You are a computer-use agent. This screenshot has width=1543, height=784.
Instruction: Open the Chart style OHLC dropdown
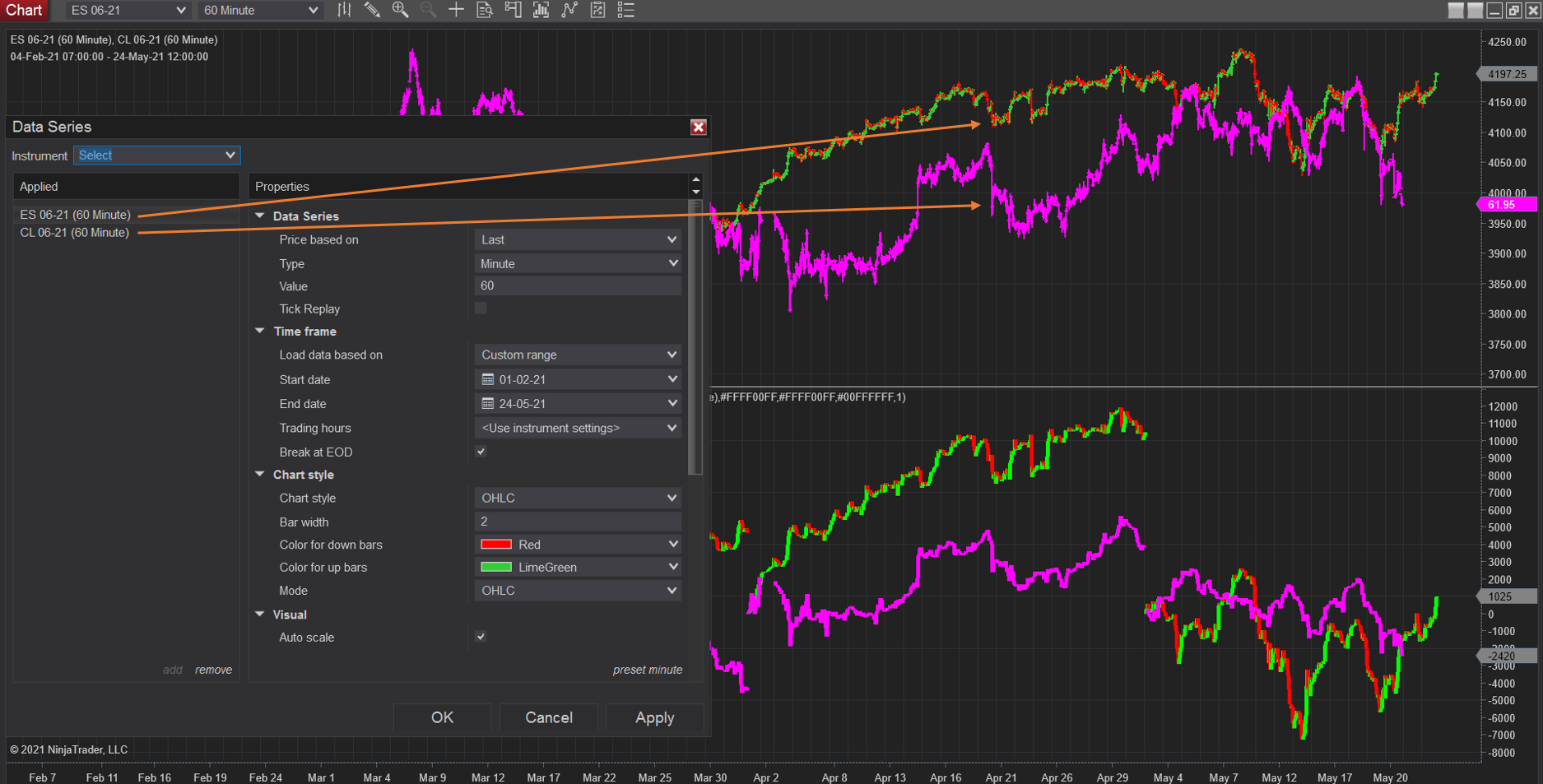[578, 498]
